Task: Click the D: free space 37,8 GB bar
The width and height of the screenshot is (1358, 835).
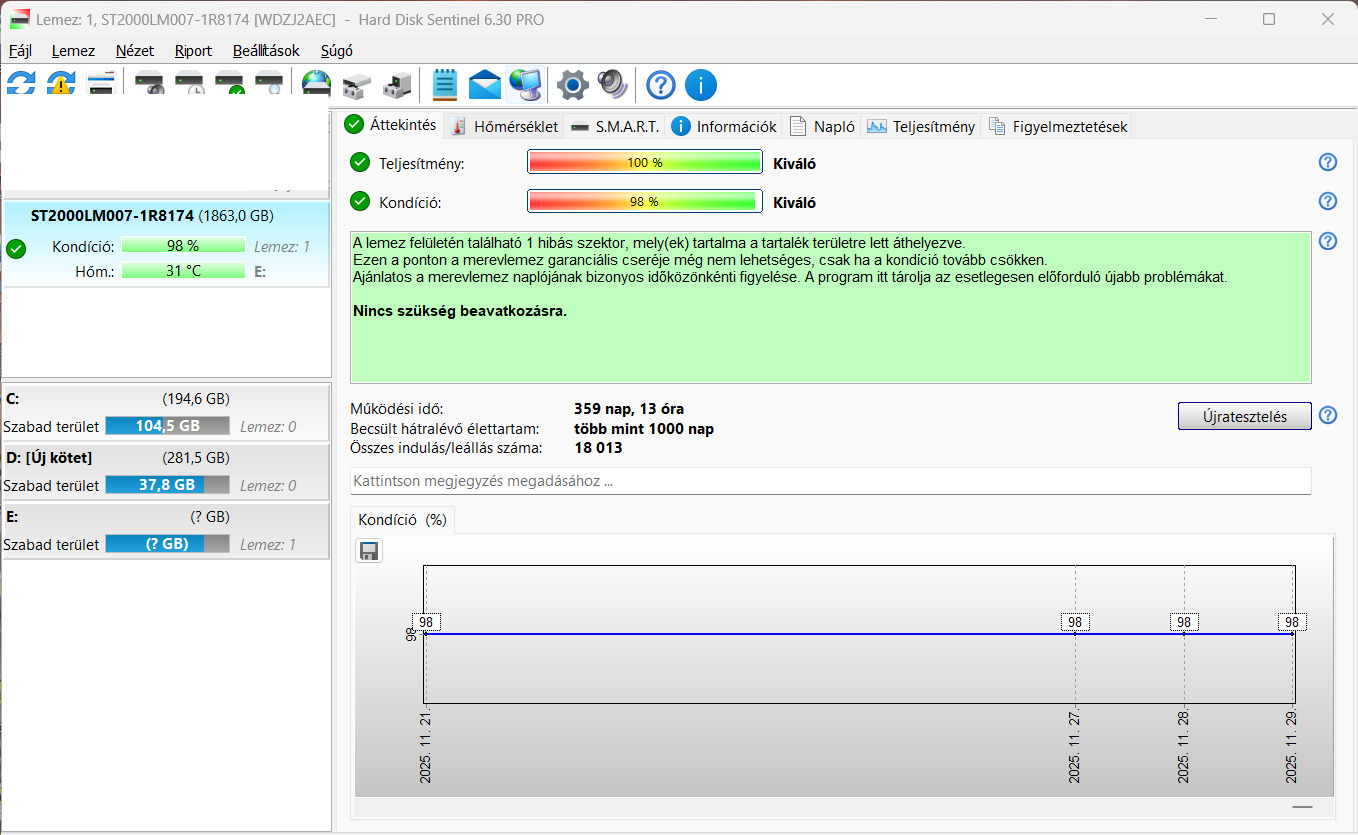Action: point(167,485)
